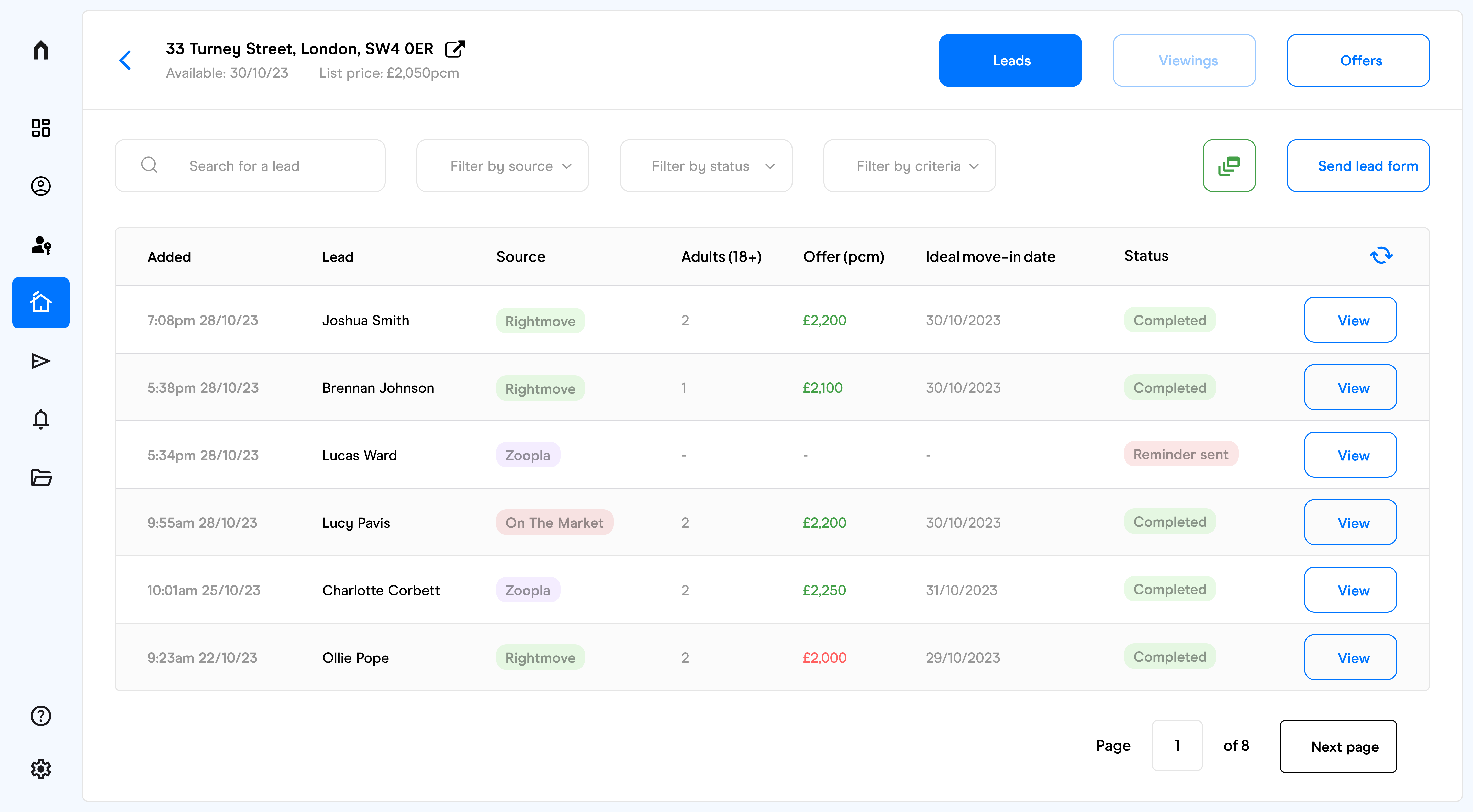View Lucy Pavis's lead details

[1351, 522]
